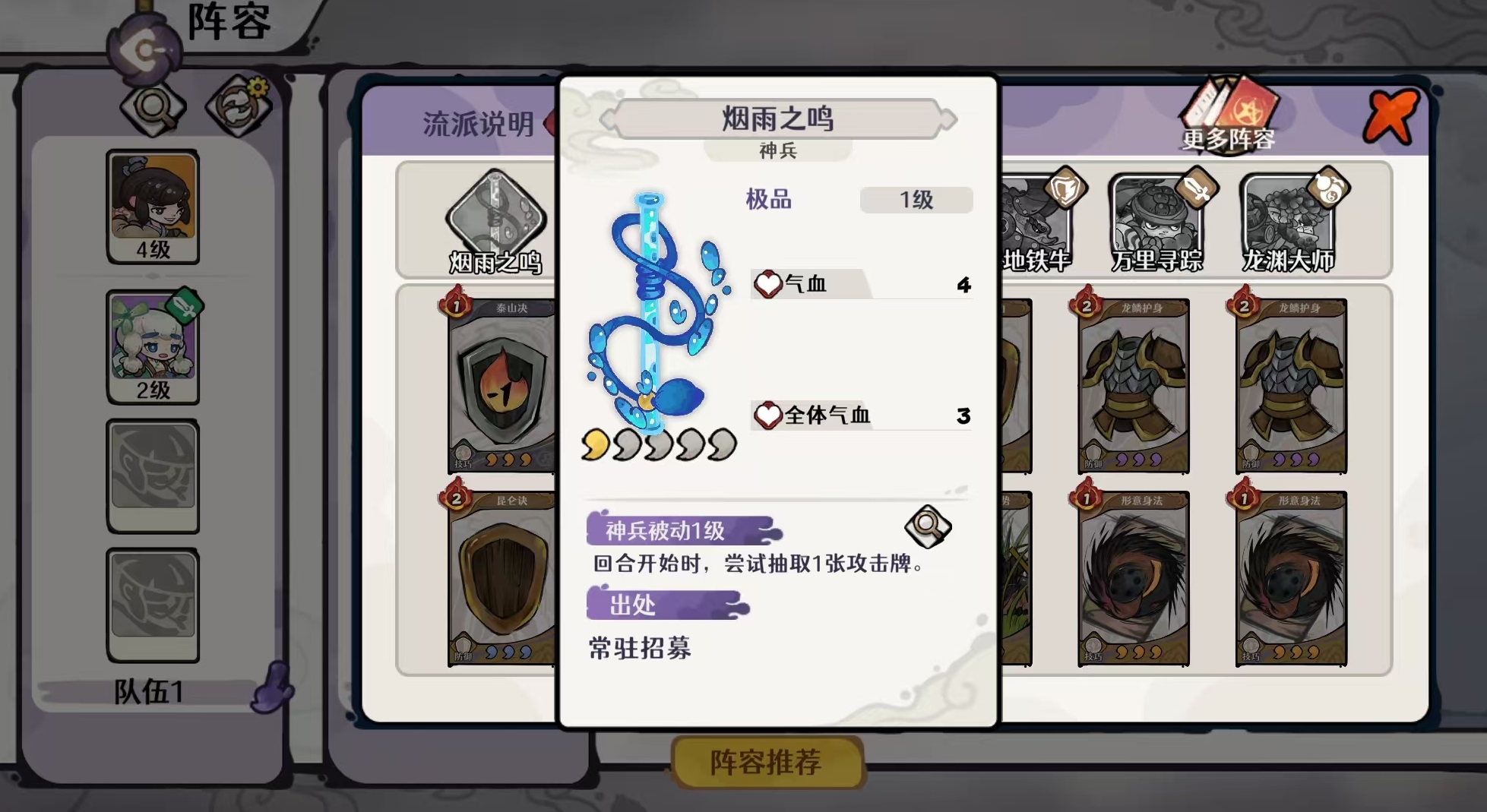This screenshot has height=812, width=1487.
Task: Close the lineup panel with orange X
Action: 1390,115
